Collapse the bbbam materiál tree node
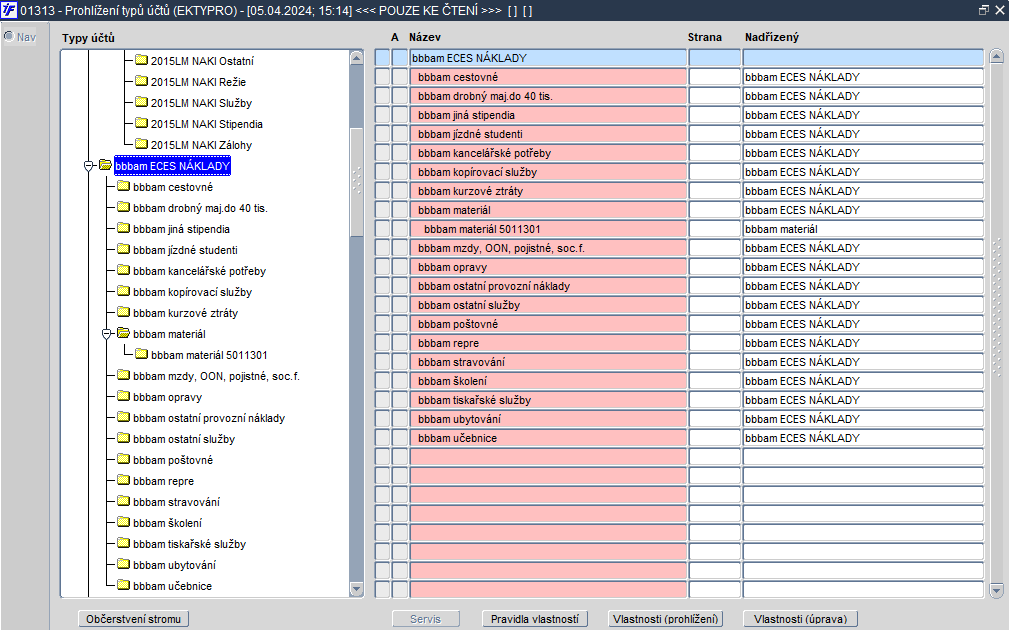 point(107,334)
